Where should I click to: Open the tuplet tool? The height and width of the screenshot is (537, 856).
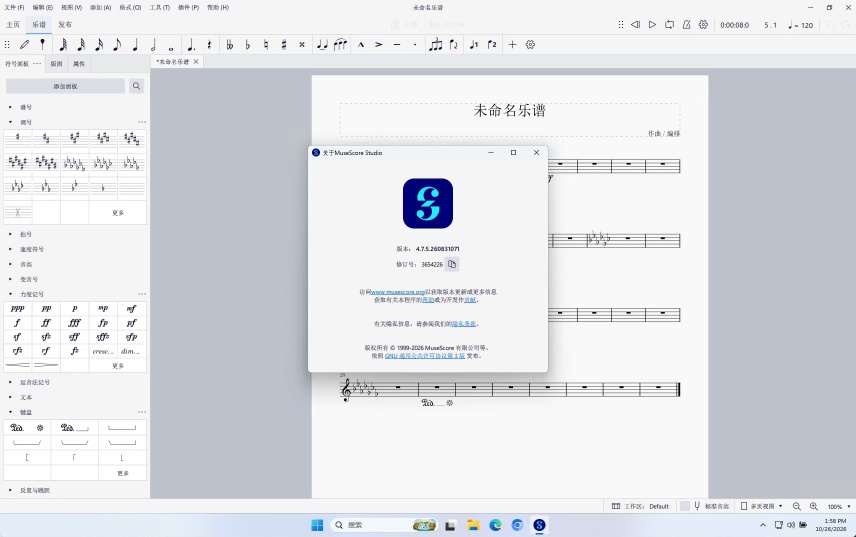point(436,45)
